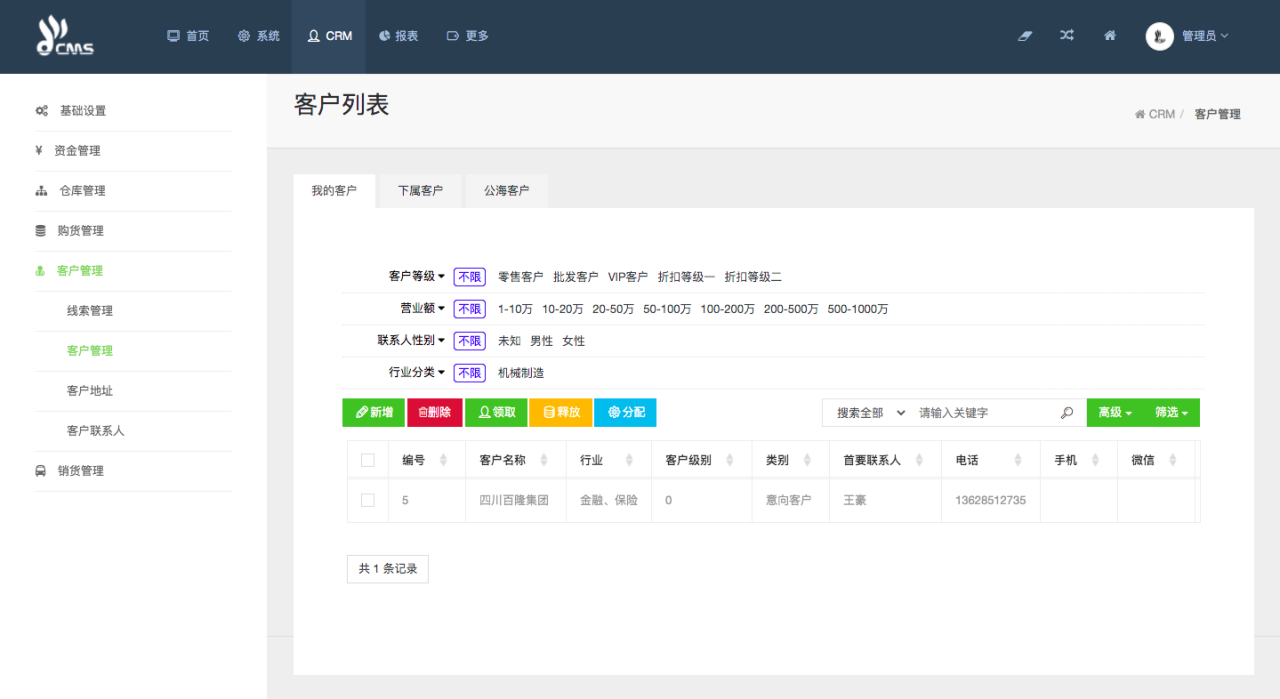
Task: Expand the 高级 dropdown button
Action: click(x=1114, y=413)
